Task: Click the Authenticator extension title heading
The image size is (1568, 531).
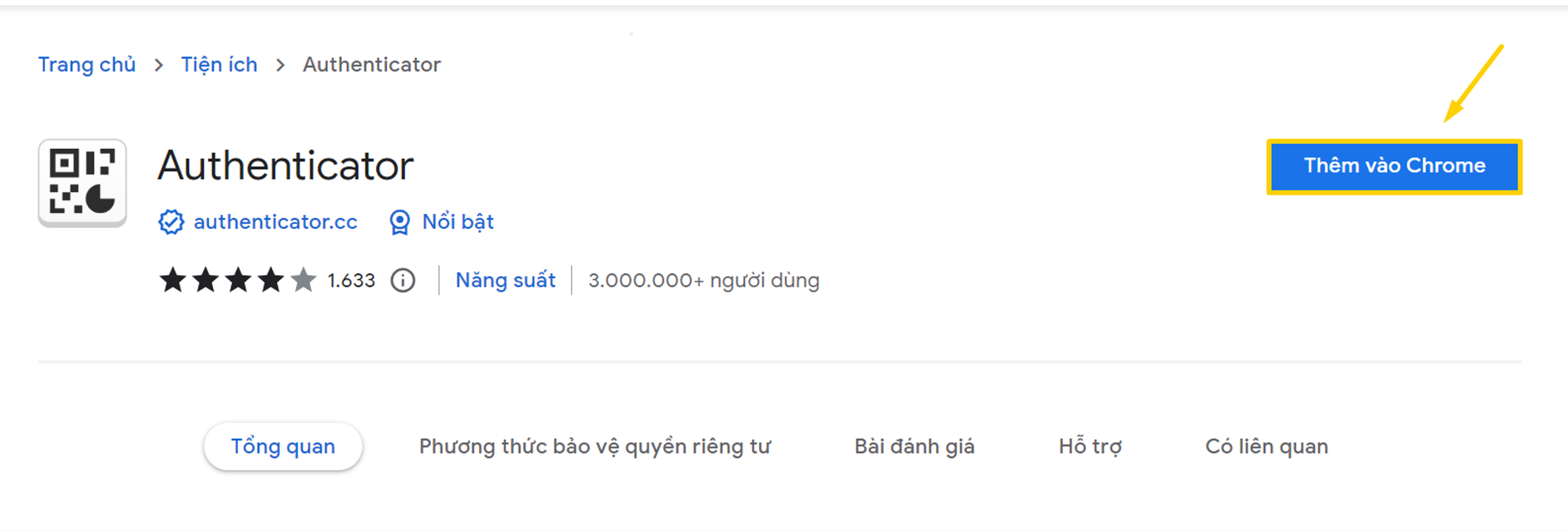Action: pyautogui.click(x=285, y=165)
